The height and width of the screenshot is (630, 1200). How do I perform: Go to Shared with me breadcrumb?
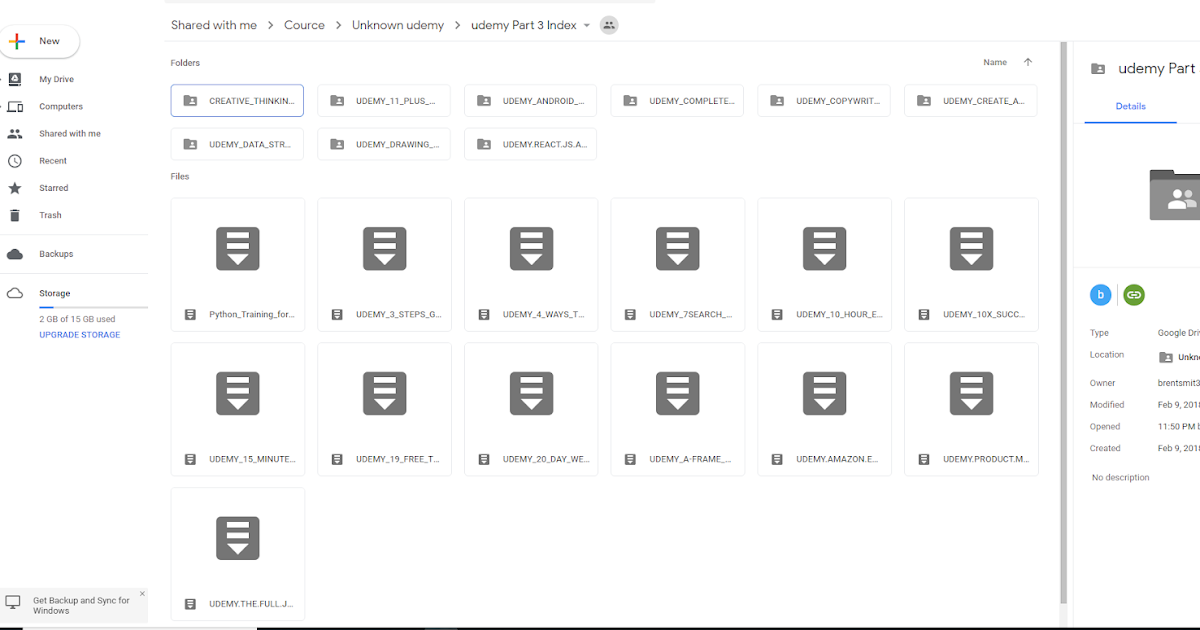[214, 25]
